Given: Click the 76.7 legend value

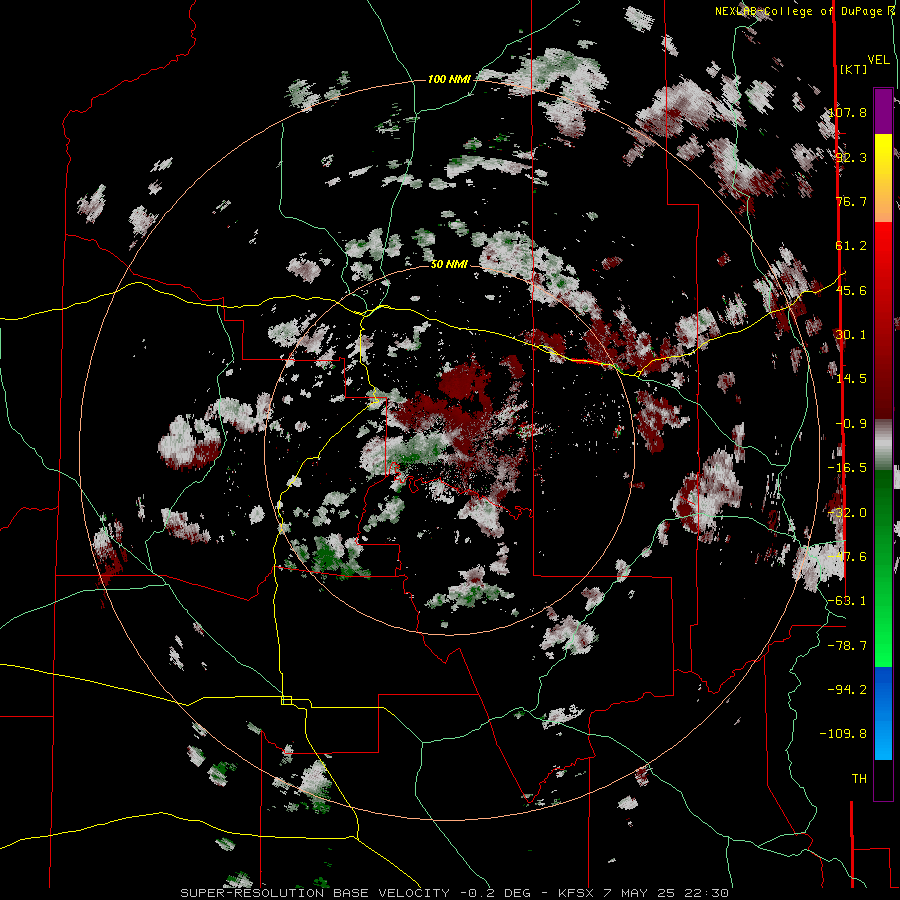Looking at the screenshot, I should (x=851, y=201).
